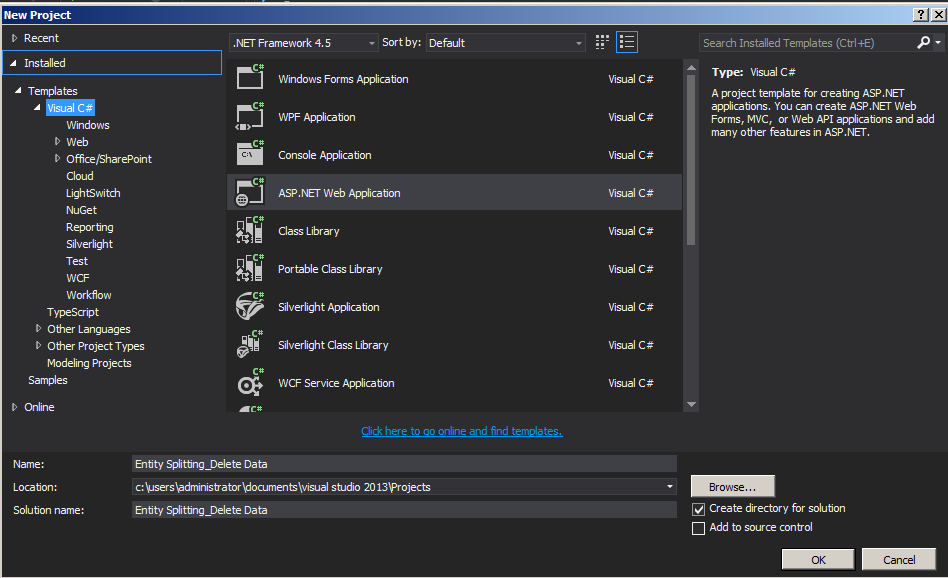The width and height of the screenshot is (948, 578).
Task: Select the WPF Application template icon
Action: [249, 117]
